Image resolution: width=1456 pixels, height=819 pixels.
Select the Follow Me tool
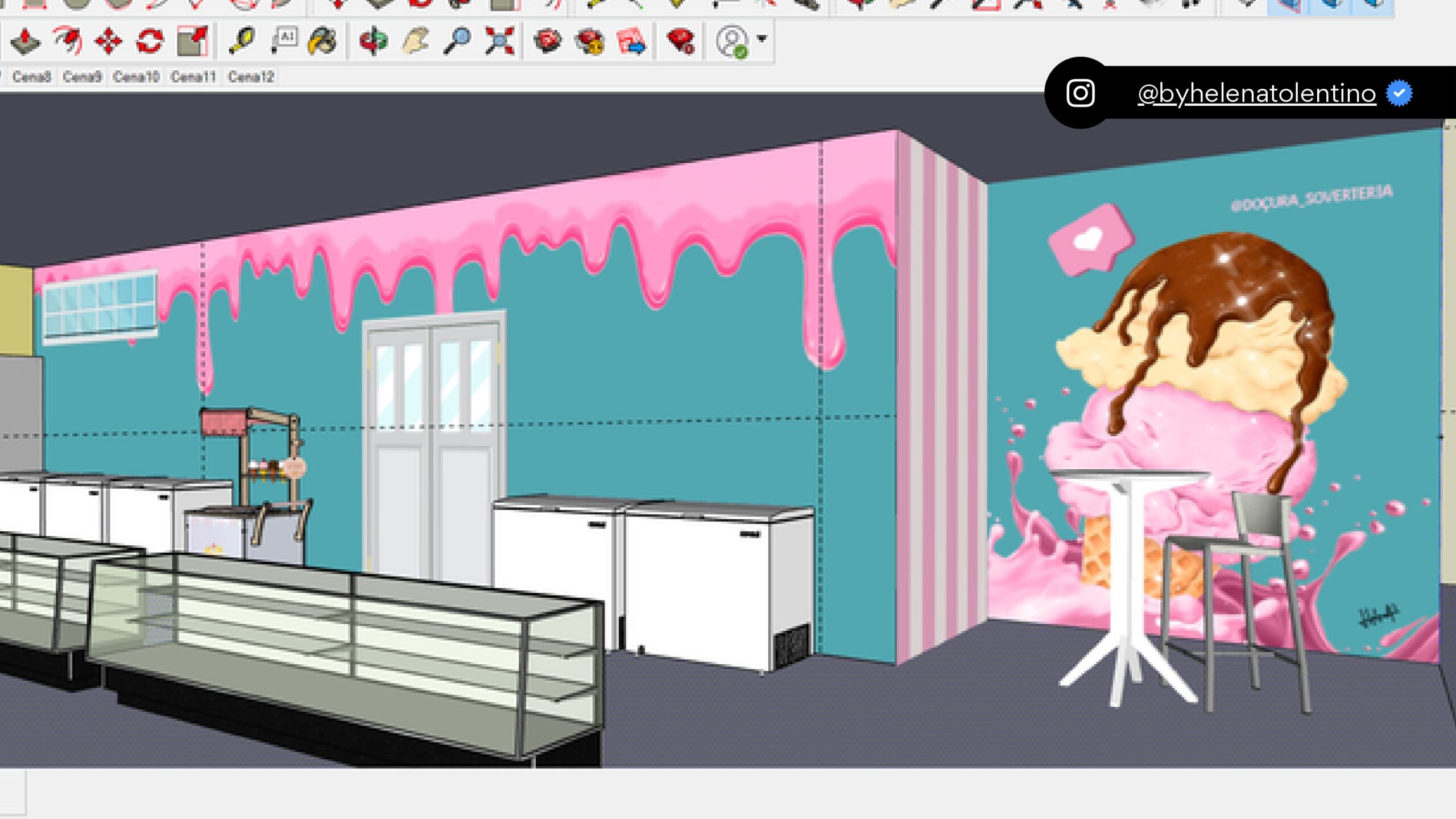coord(68,41)
